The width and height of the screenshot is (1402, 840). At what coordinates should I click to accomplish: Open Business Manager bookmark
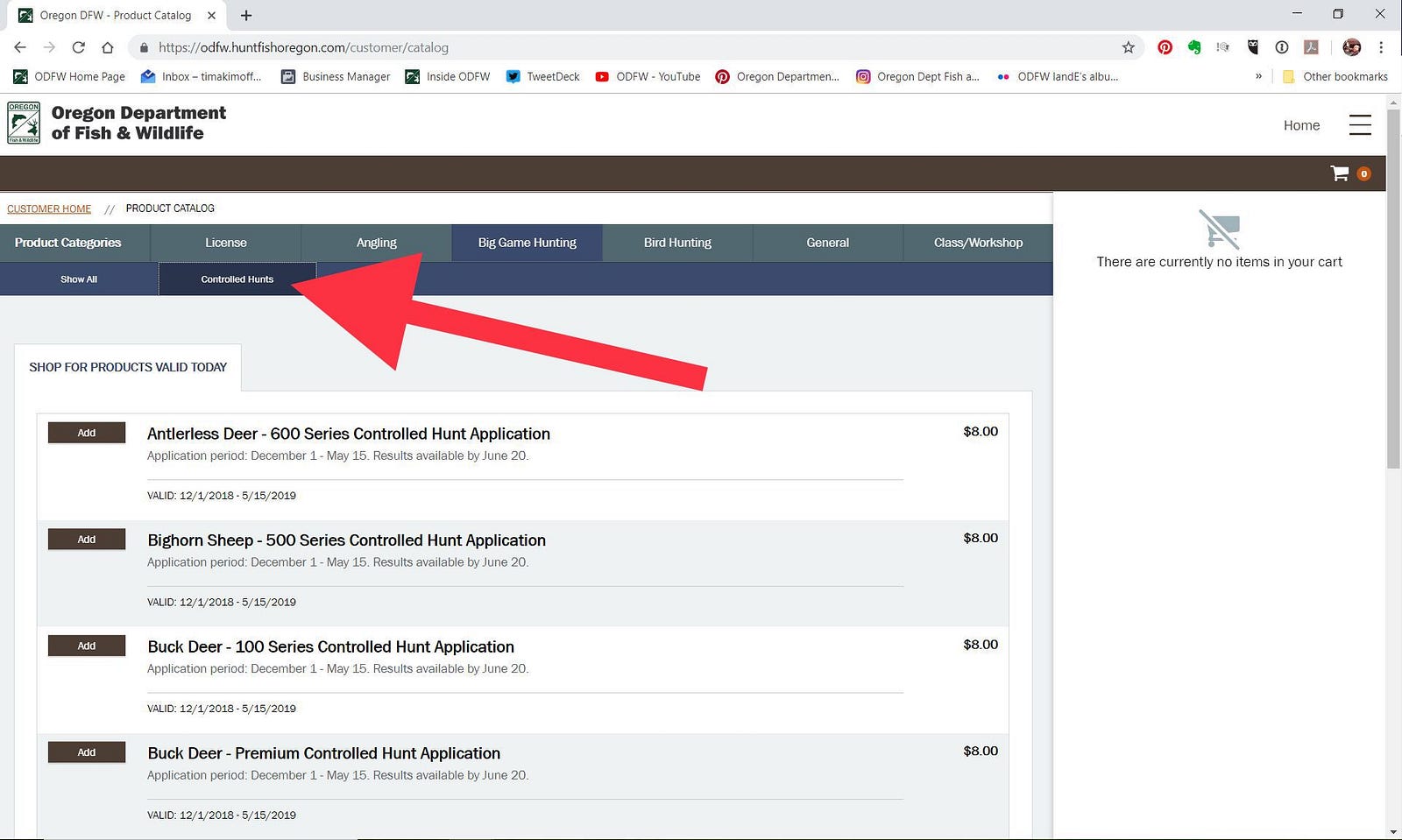336,76
